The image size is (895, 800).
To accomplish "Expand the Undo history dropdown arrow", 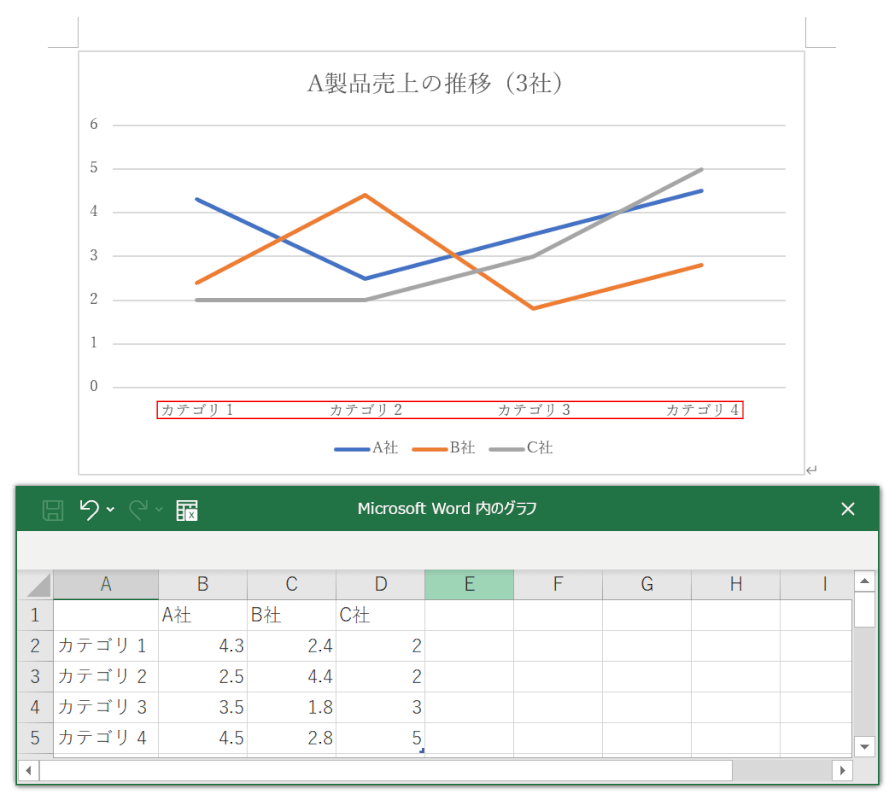I will (x=111, y=510).
